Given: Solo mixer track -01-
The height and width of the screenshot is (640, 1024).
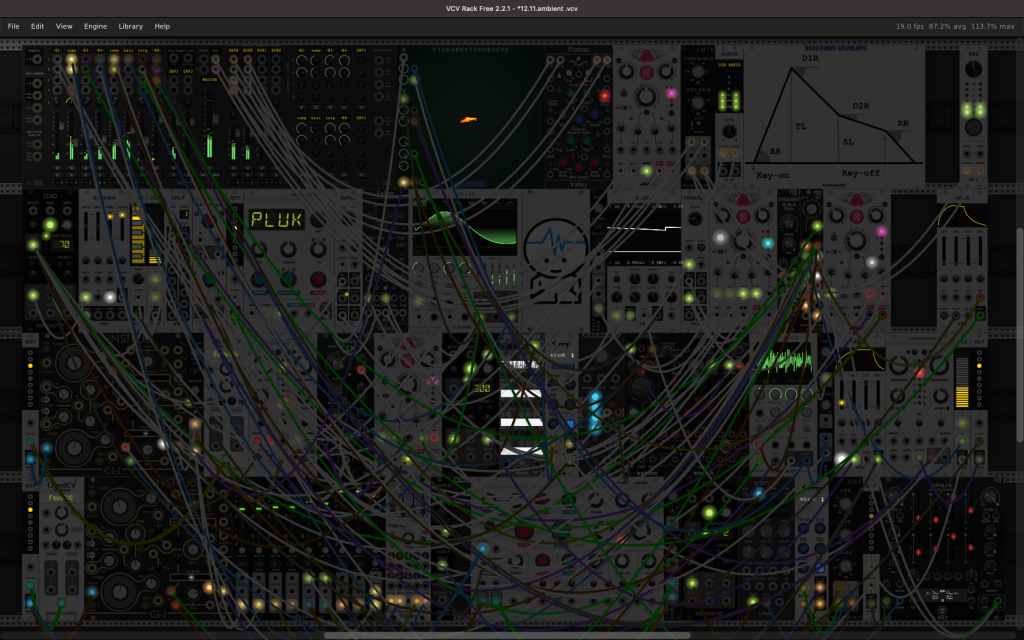Looking at the screenshot, I should pos(57,174).
